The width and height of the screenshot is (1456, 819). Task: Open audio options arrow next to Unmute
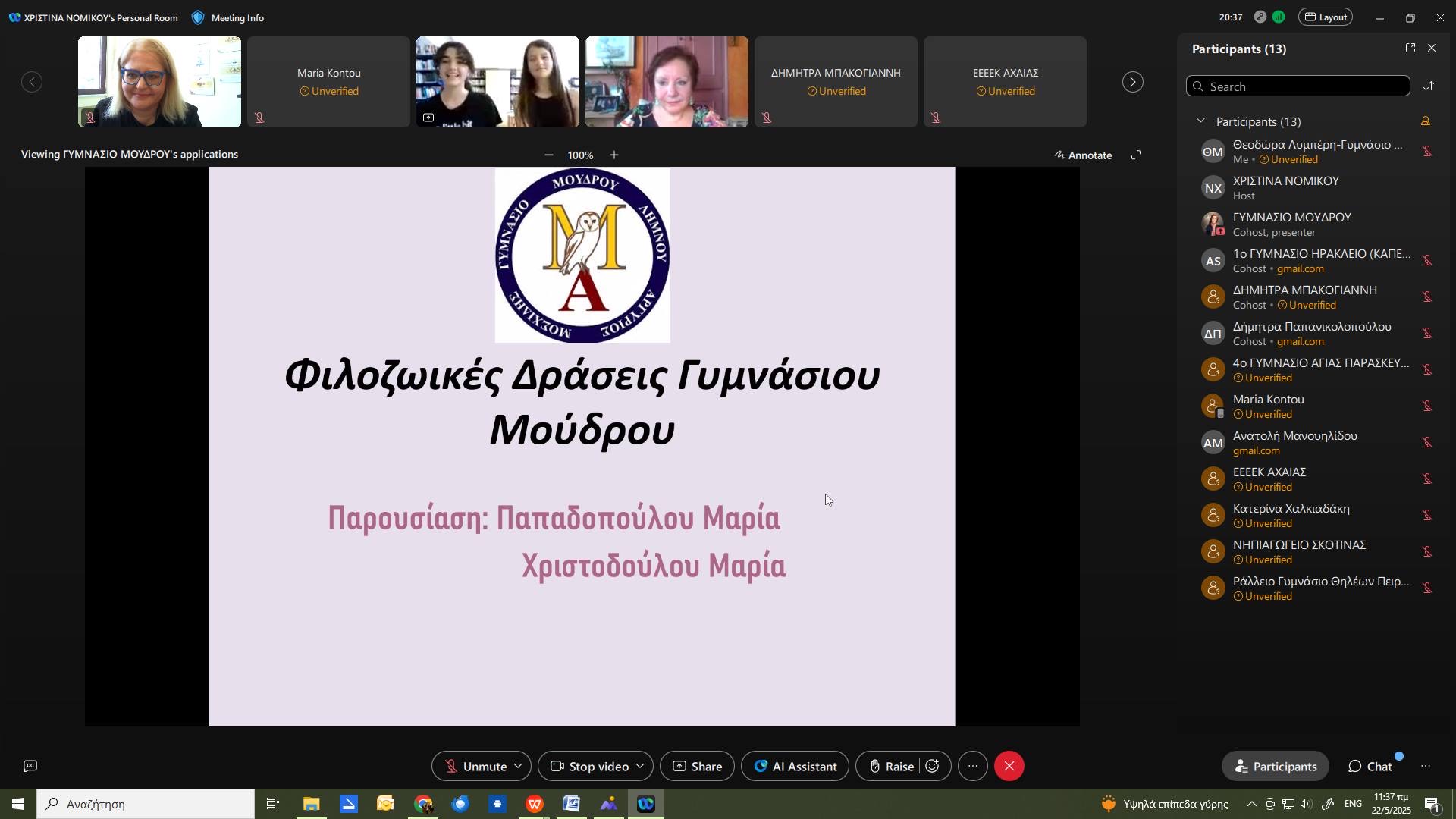point(518,766)
